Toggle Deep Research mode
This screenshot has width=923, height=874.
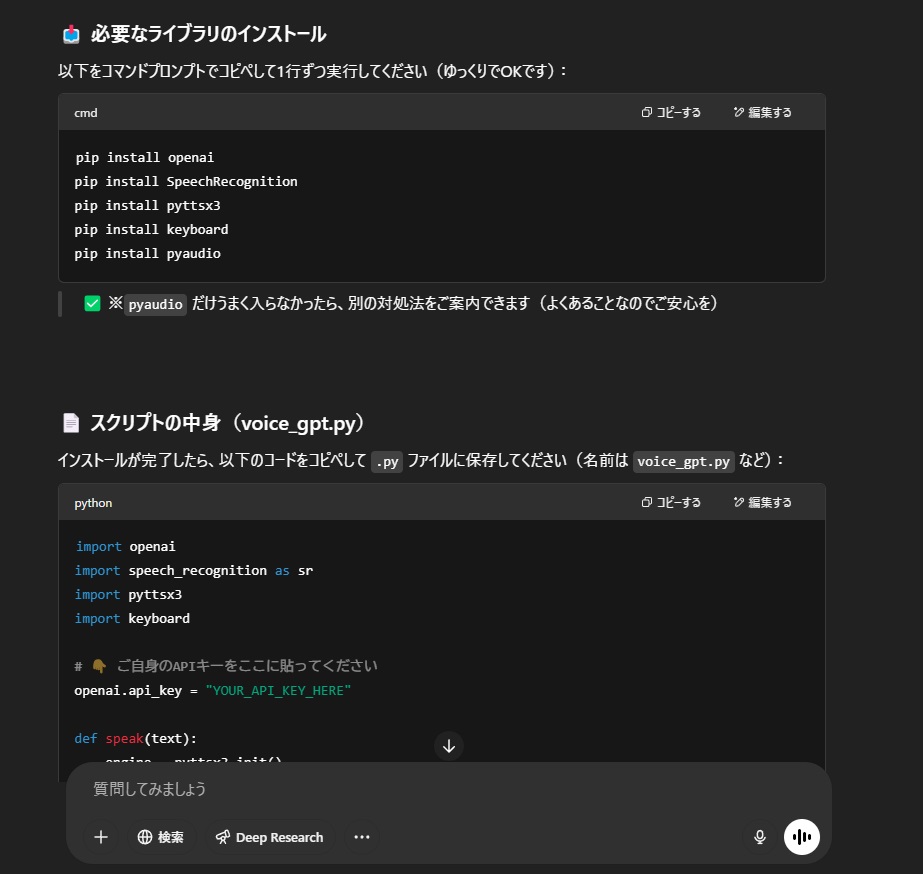[270, 837]
